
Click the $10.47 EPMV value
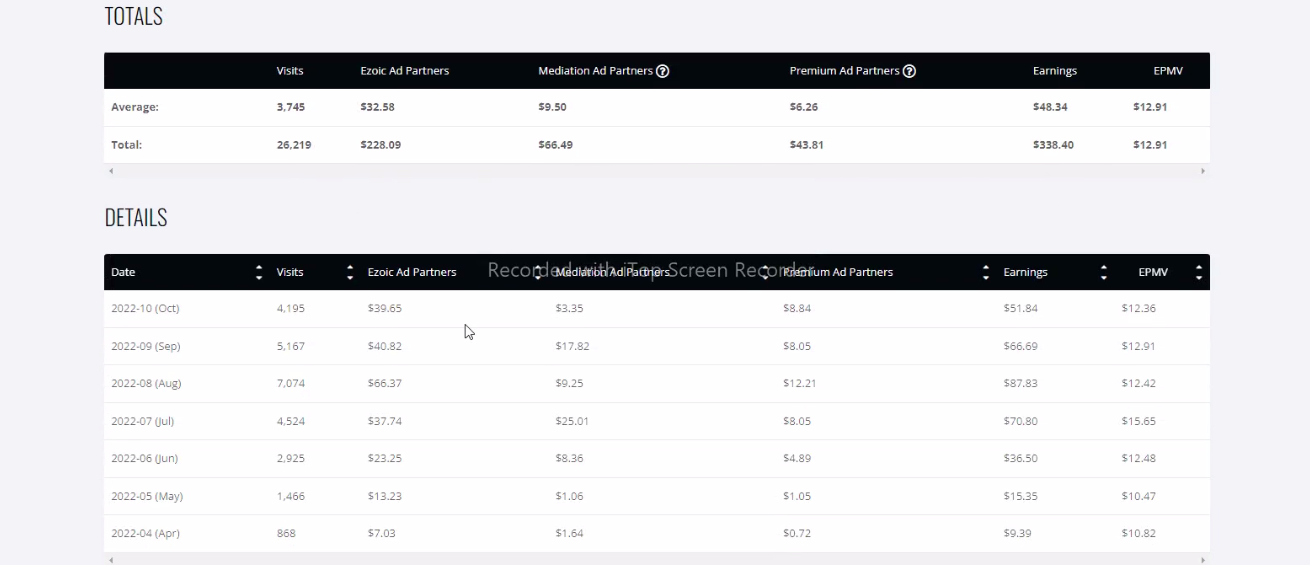tap(1138, 496)
